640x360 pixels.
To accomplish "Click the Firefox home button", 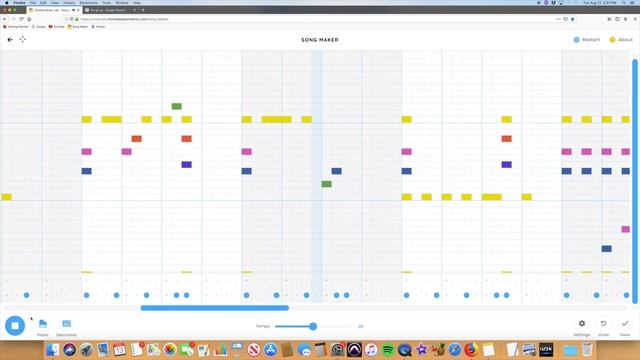I will click(29, 19).
